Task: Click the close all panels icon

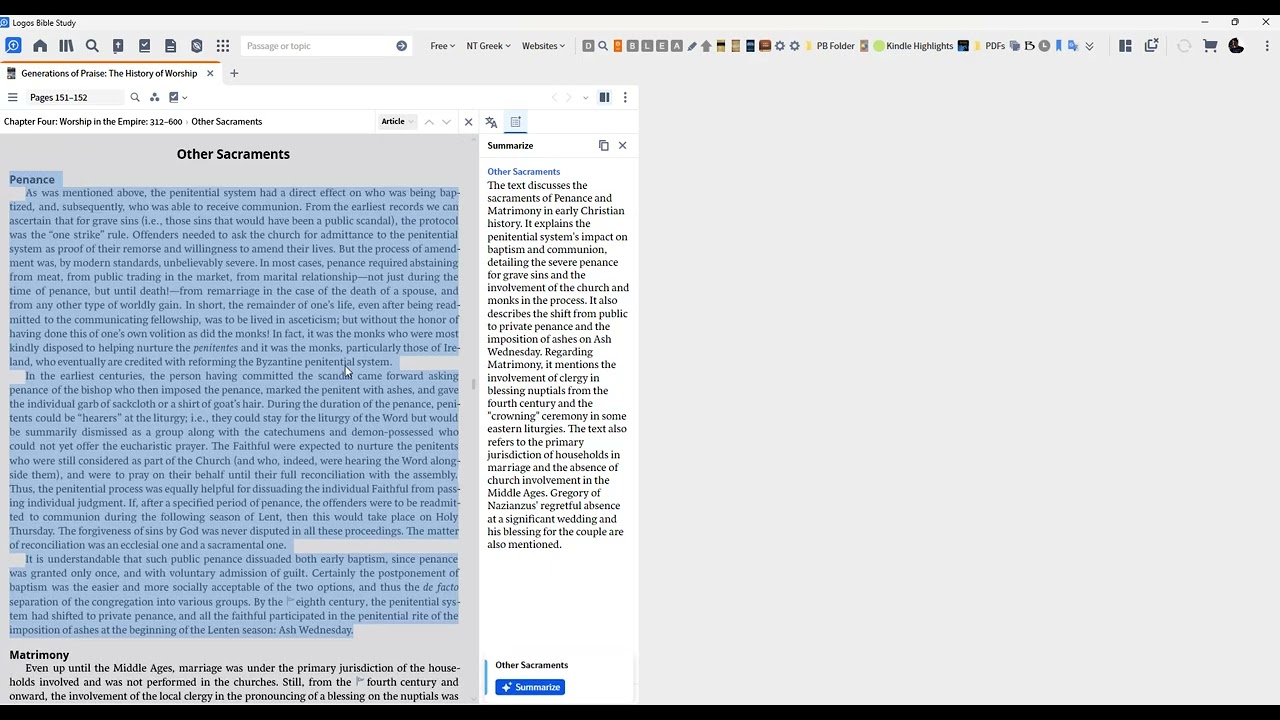Action: click(1151, 46)
